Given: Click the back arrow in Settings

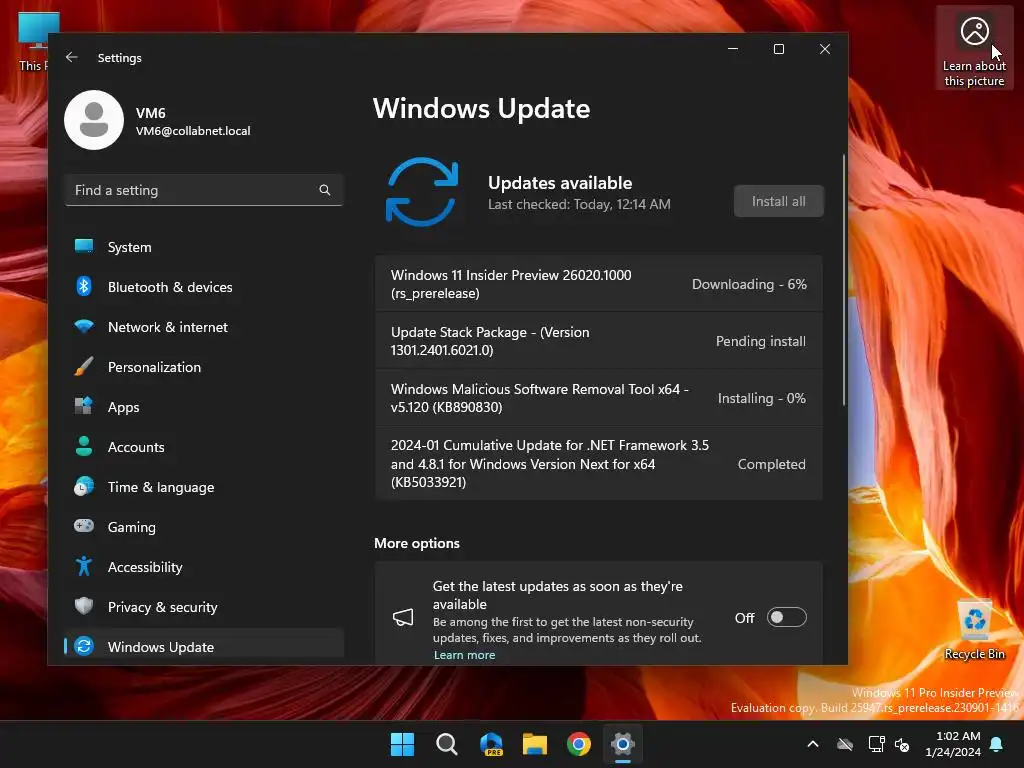Looking at the screenshot, I should 72,57.
